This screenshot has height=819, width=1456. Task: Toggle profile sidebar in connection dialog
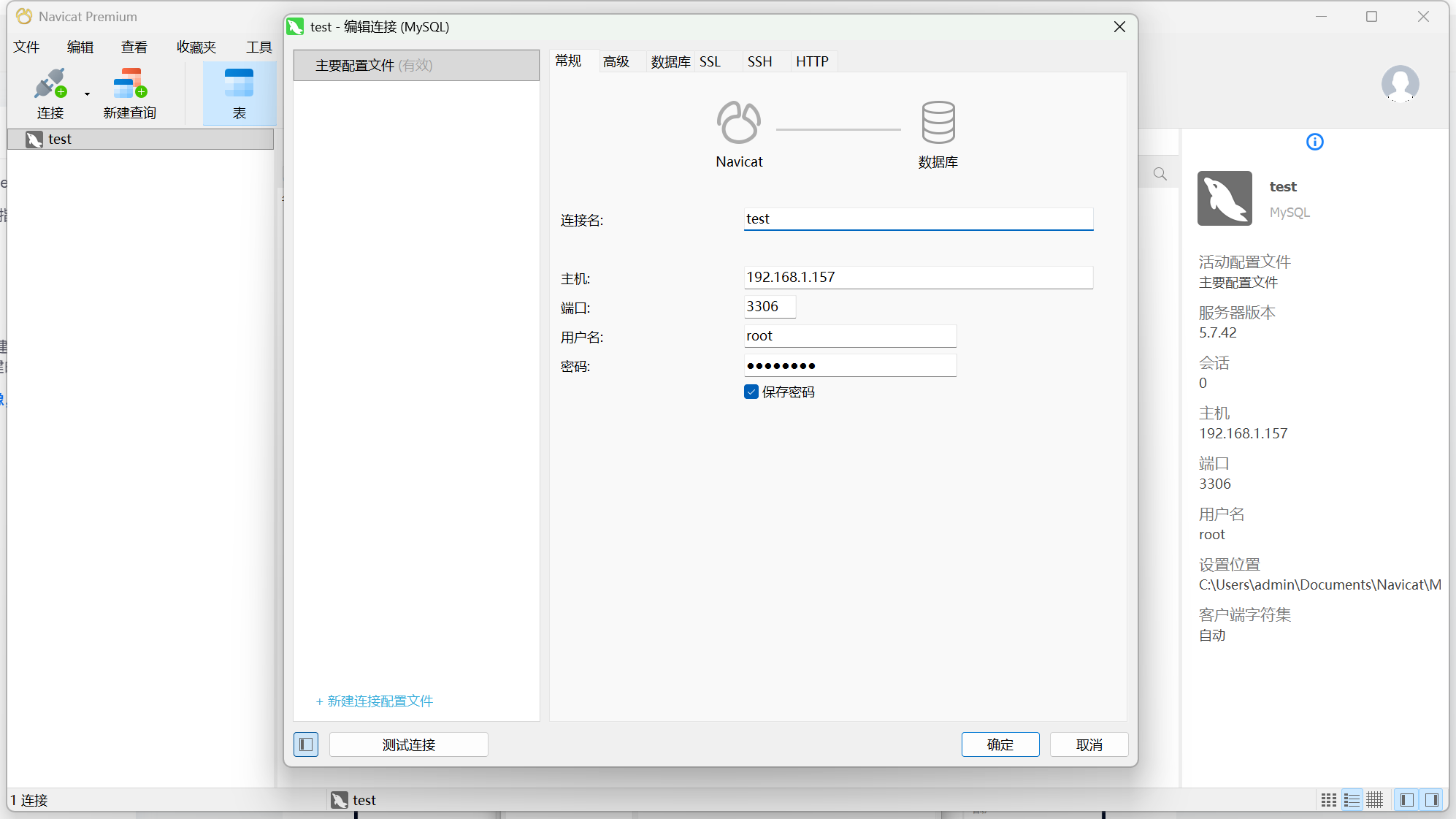click(306, 744)
